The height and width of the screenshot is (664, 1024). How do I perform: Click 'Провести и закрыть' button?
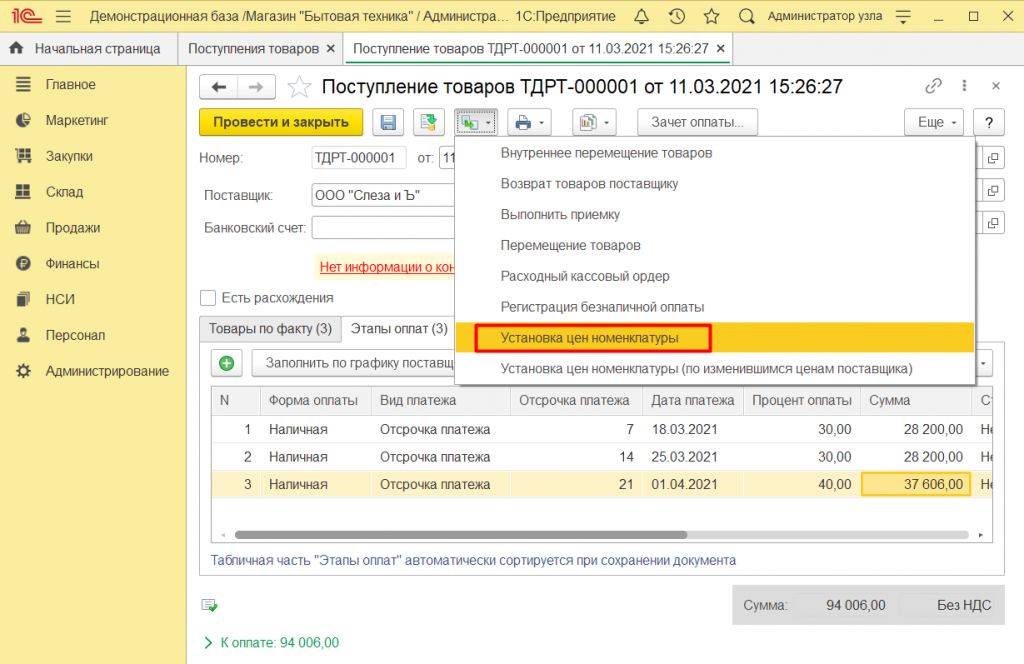[x=280, y=123]
